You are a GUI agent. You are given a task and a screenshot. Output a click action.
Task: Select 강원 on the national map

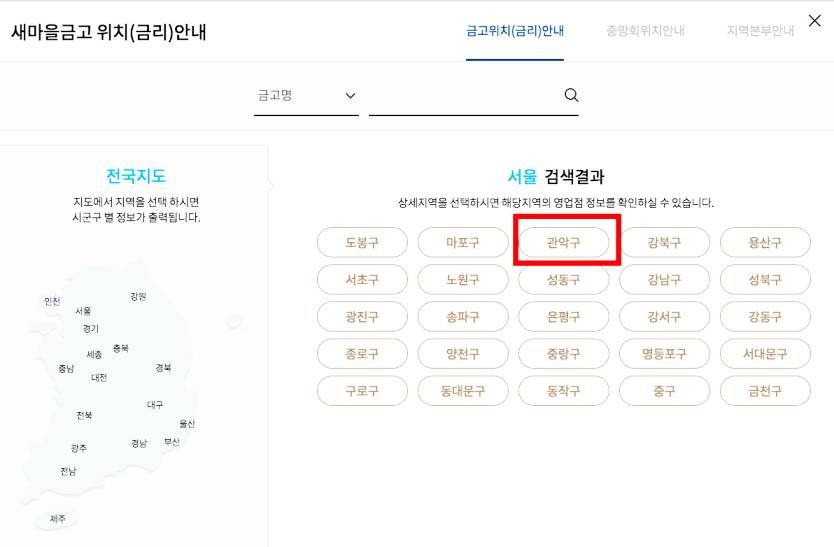(138, 296)
